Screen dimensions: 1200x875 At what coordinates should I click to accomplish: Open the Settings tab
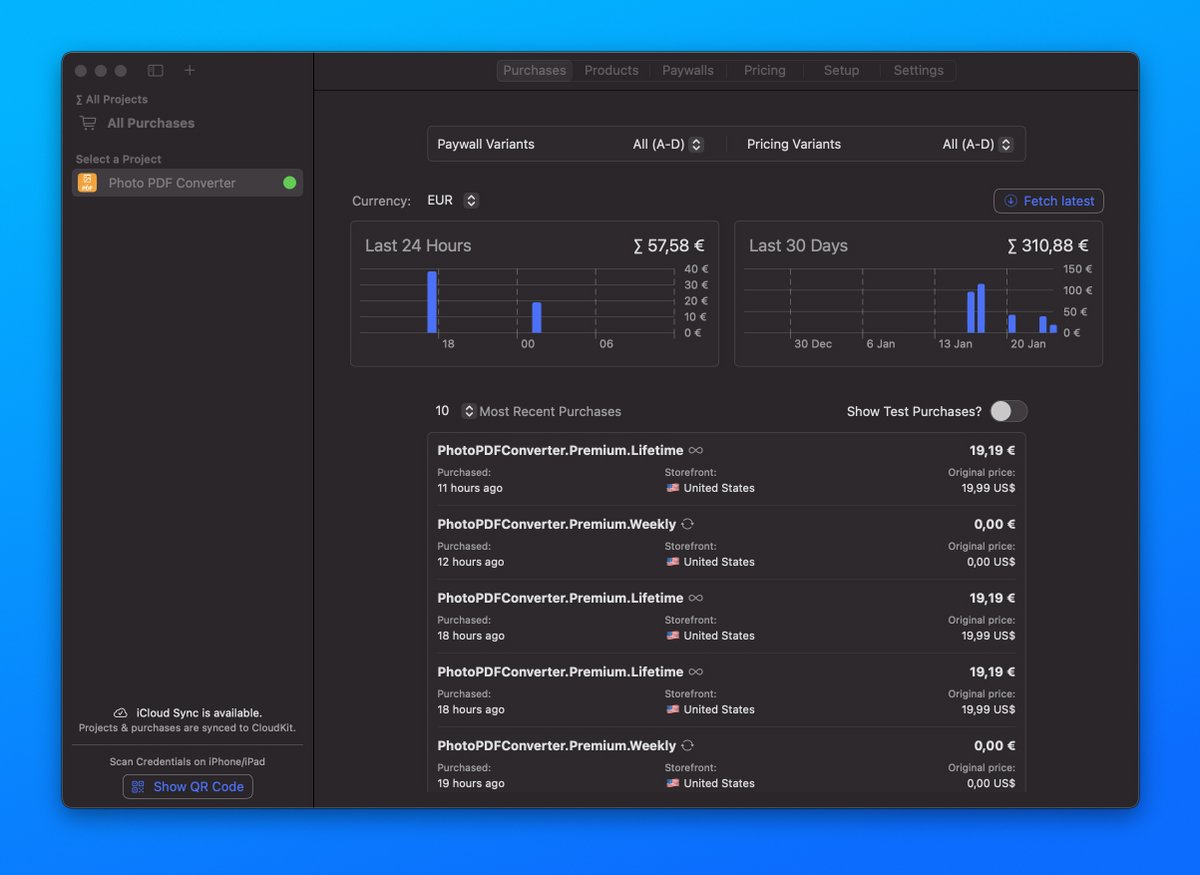[918, 70]
